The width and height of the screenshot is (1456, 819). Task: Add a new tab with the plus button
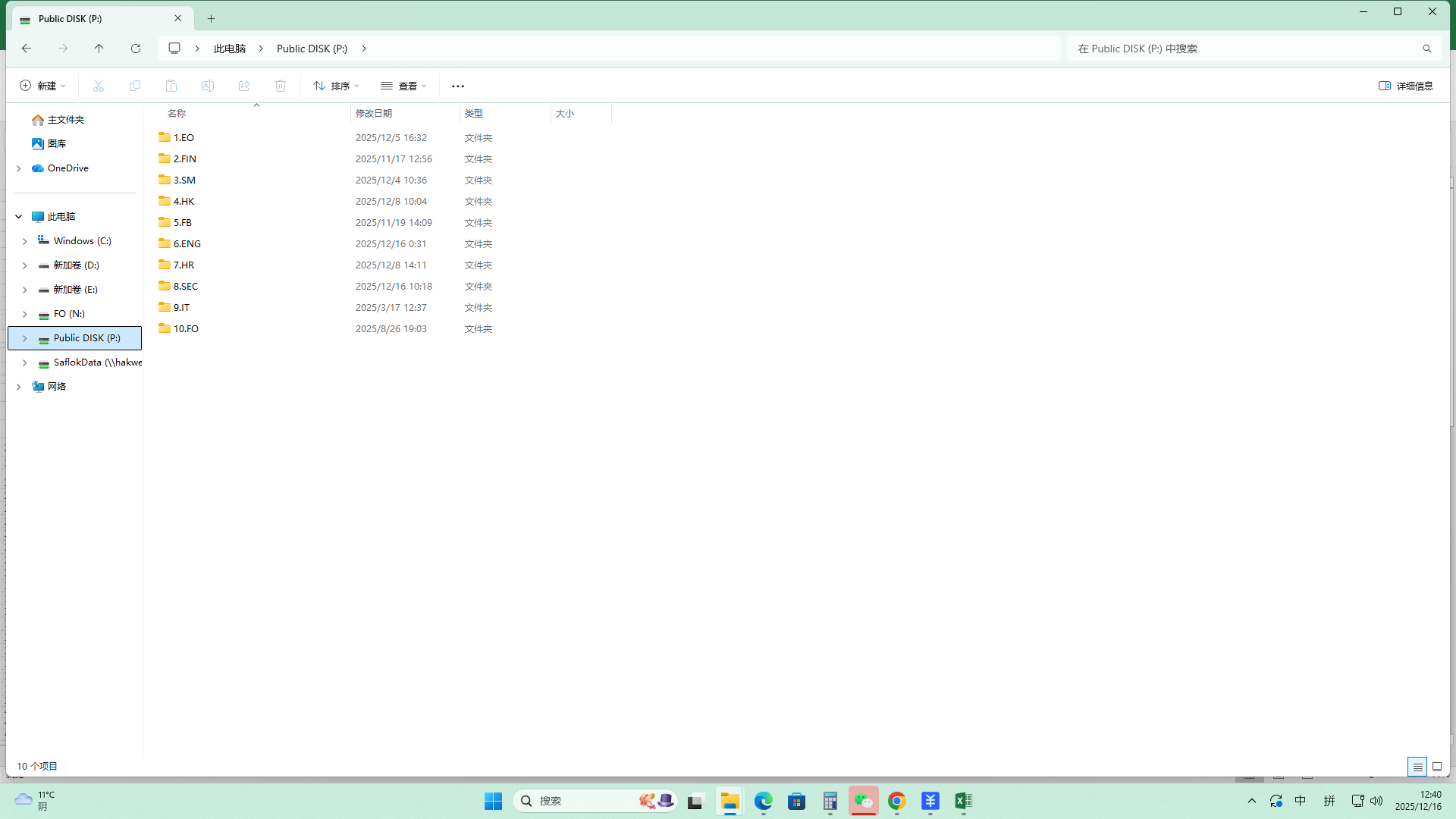coord(211,18)
